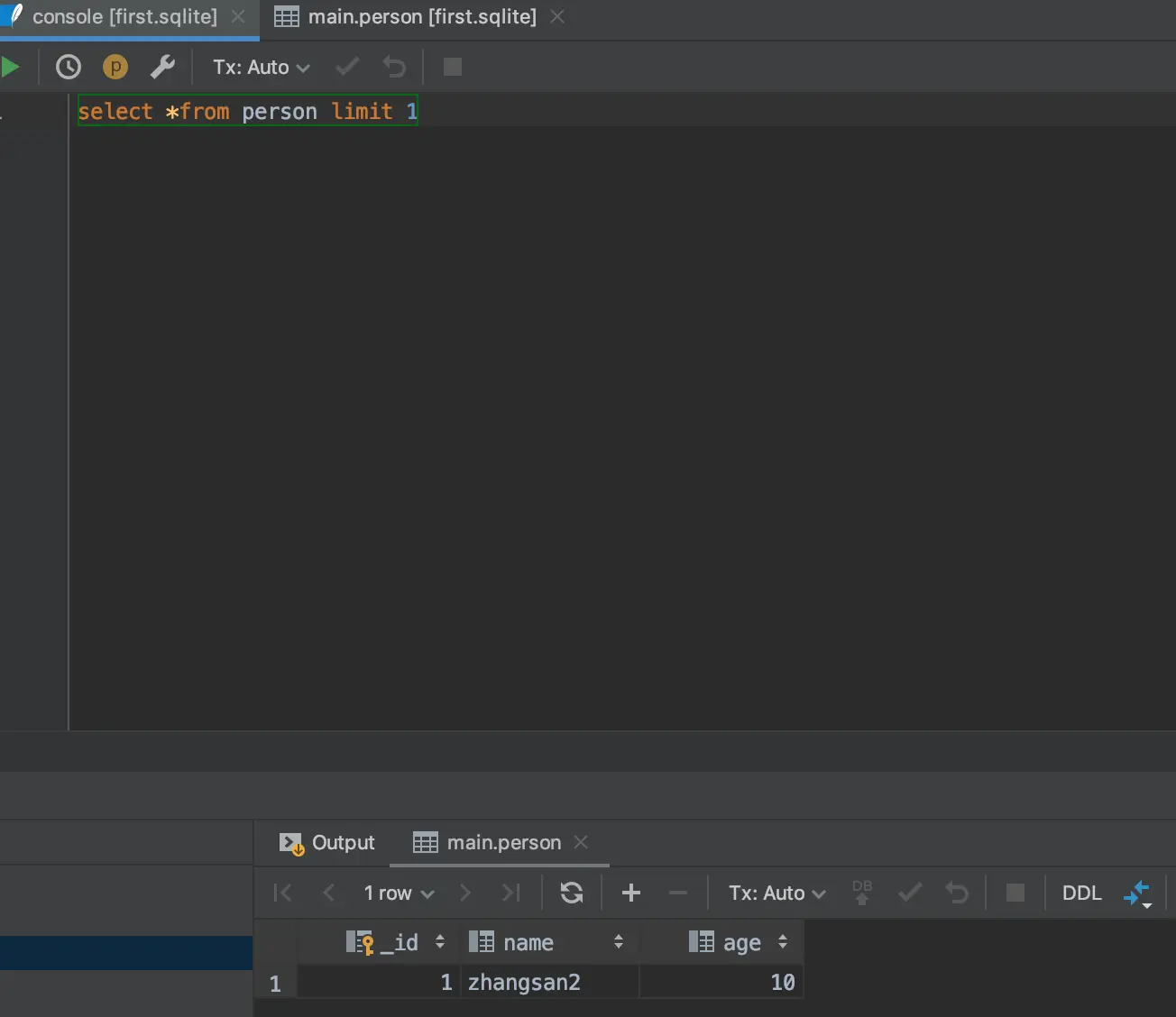Close the main.person [first.sqlite] editor tab
The height and width of the screenshot is (1017, 1176).
[557, 16]
